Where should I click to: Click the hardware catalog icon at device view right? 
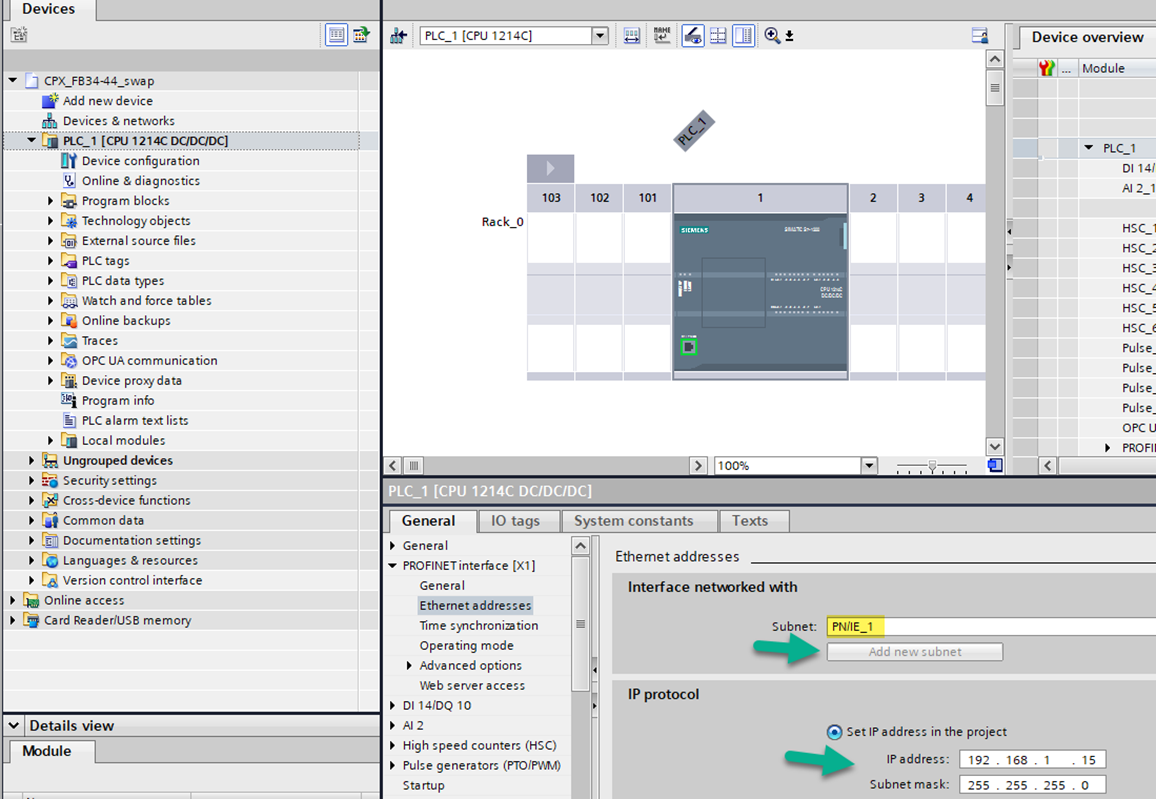click(980, 35)
